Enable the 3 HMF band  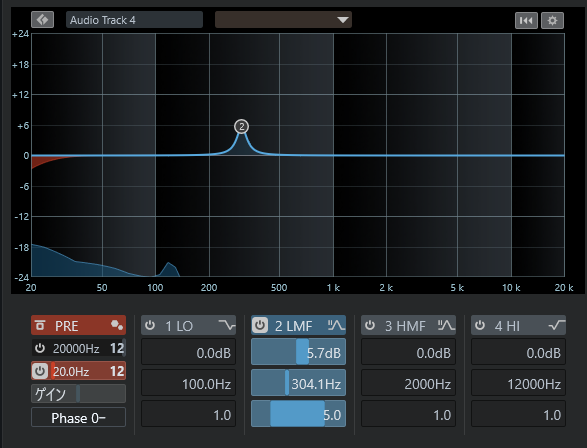coord(370,325)
